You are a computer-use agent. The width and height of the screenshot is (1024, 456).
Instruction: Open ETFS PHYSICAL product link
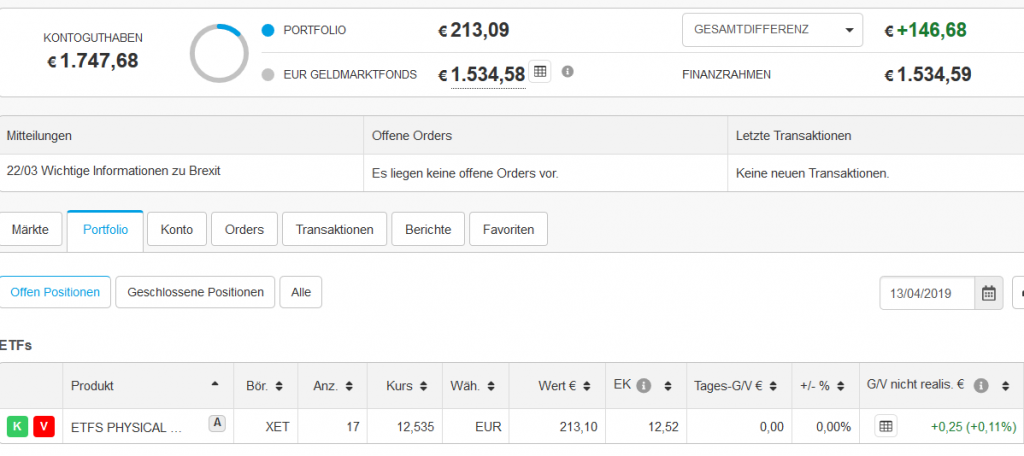pos(127,427)
